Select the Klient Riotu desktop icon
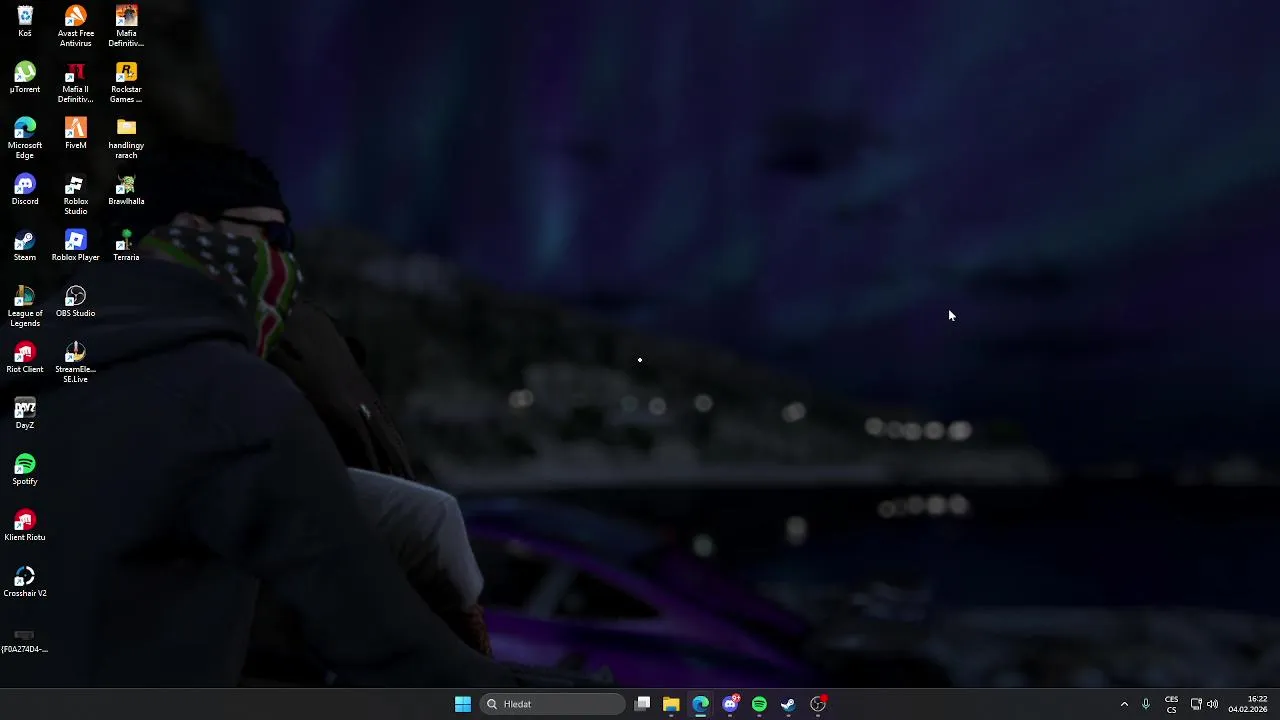 pyautogui.click(x=25, y=526)
